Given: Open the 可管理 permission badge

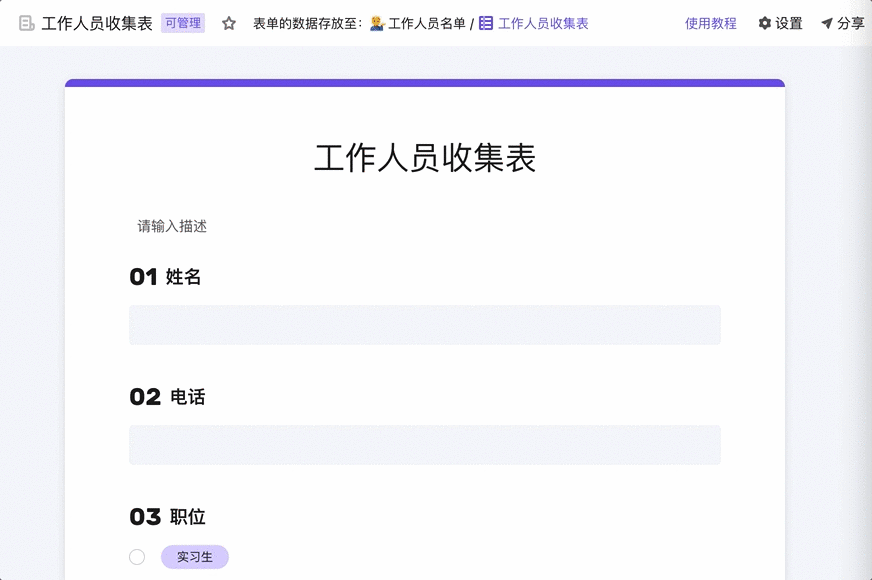Looking at the screenshot, I should click(183, 23).
